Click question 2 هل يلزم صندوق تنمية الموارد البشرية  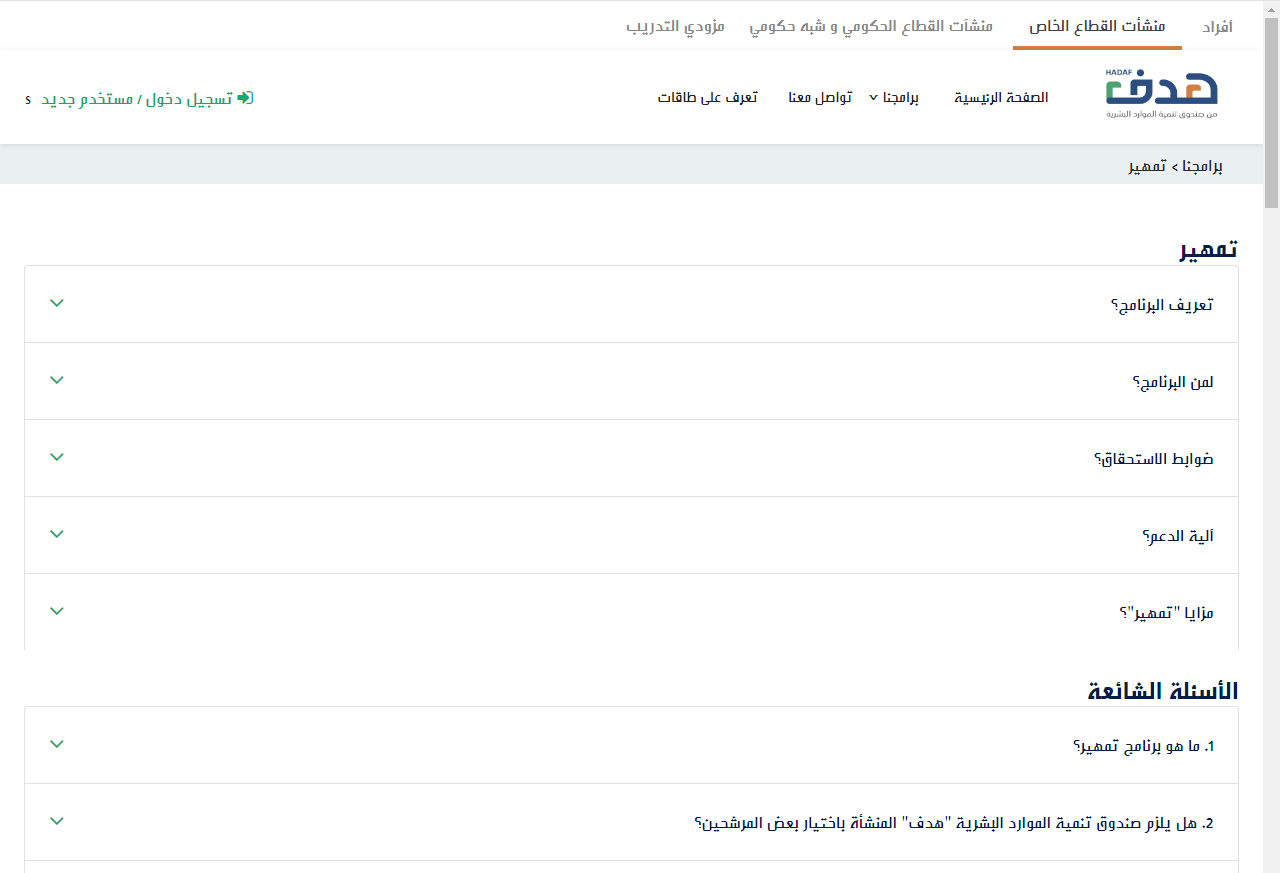954,823
